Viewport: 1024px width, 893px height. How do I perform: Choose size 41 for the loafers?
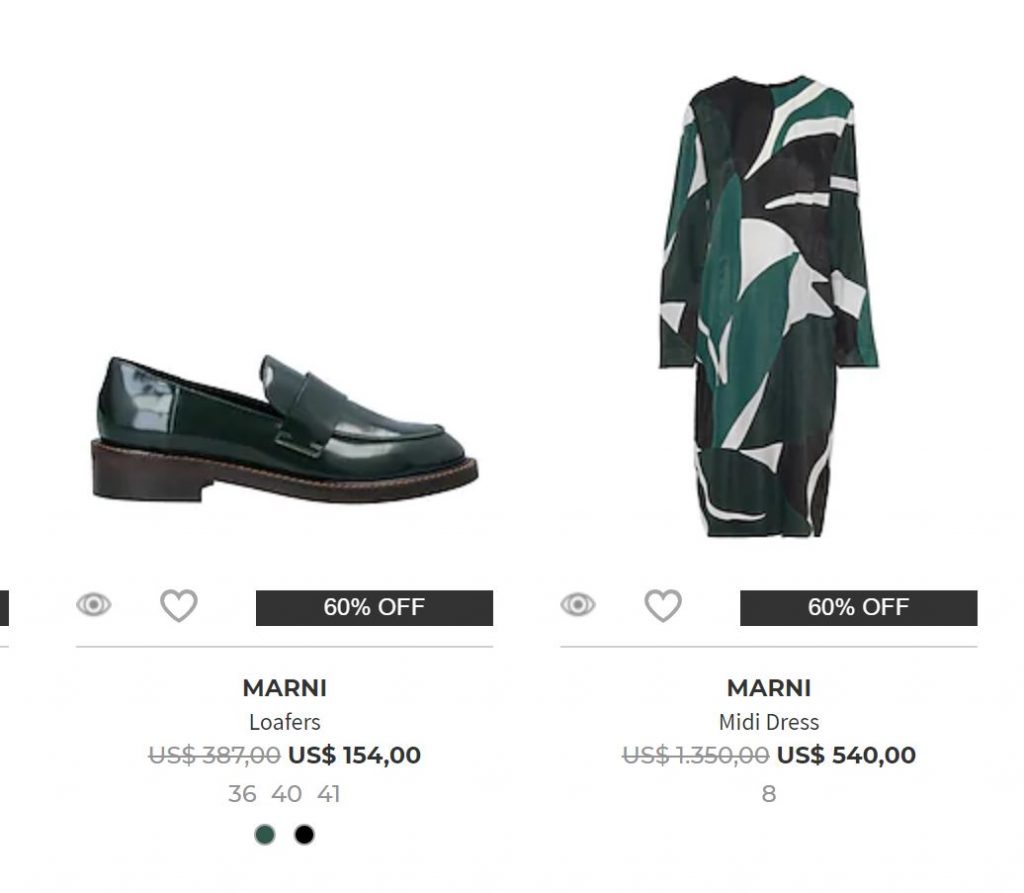tap(329, 794)
